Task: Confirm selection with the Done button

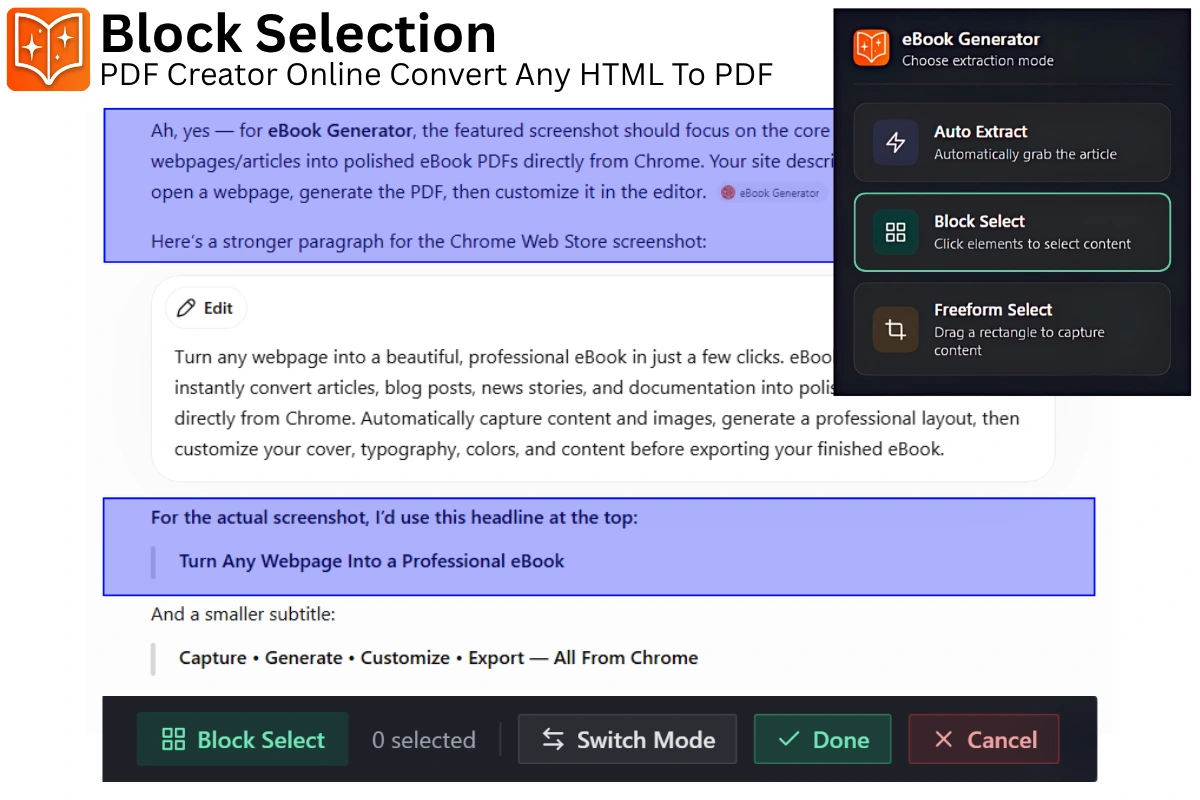Action: 822,740
